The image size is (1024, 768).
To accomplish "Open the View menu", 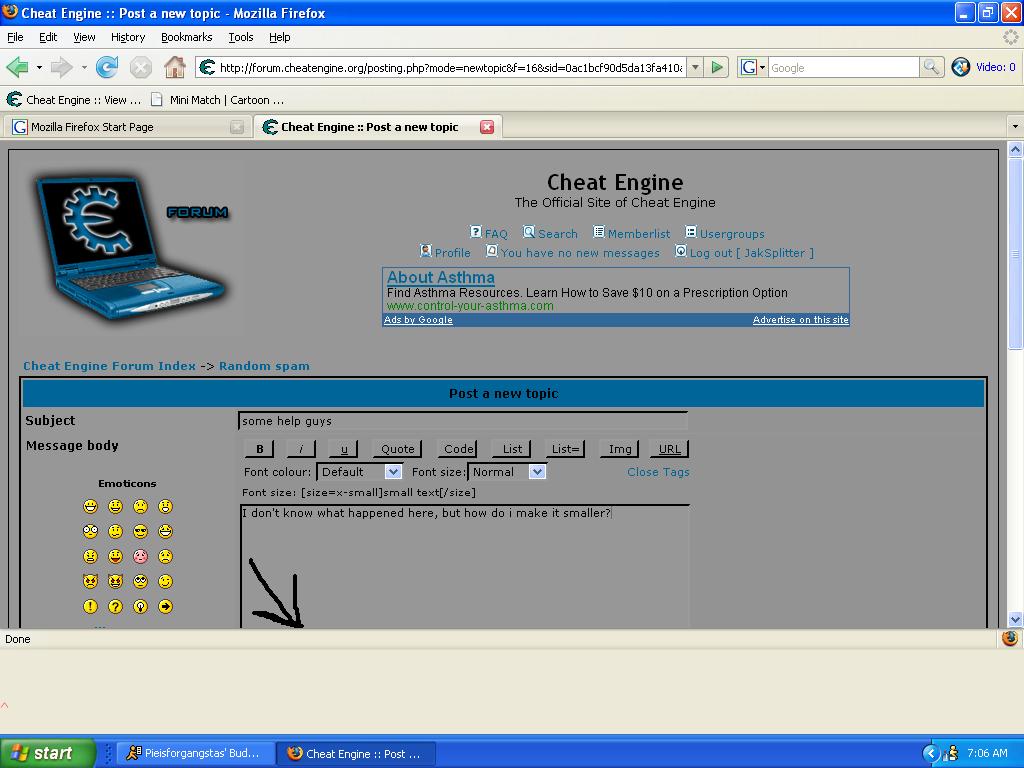I will click(x=84, y=37).
